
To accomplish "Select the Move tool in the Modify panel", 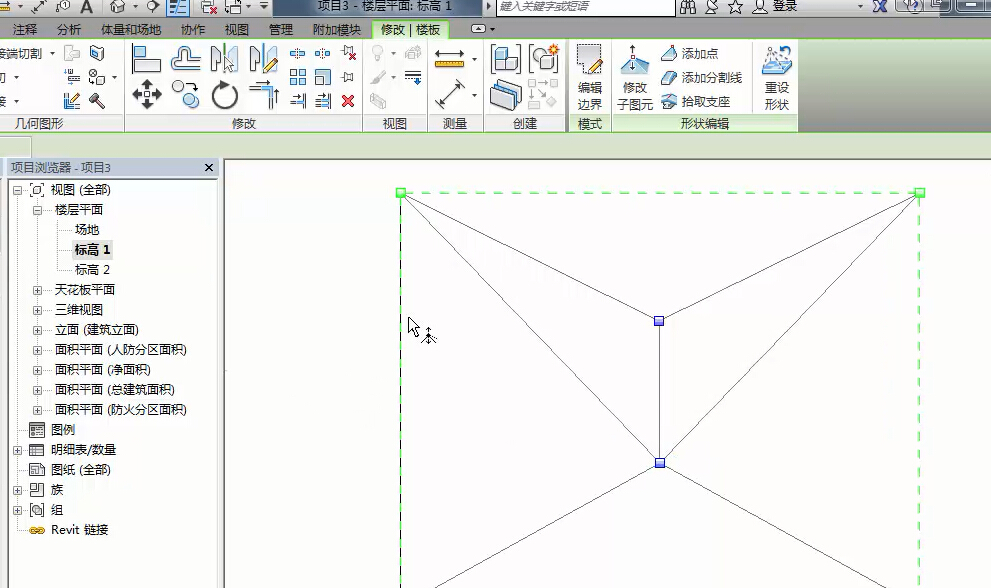I will (x=147, y=96).
